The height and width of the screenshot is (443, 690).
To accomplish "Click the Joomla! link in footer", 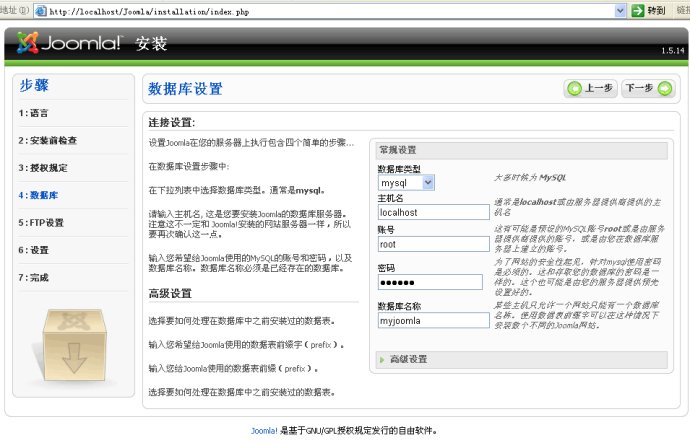I will coord(264,431).
